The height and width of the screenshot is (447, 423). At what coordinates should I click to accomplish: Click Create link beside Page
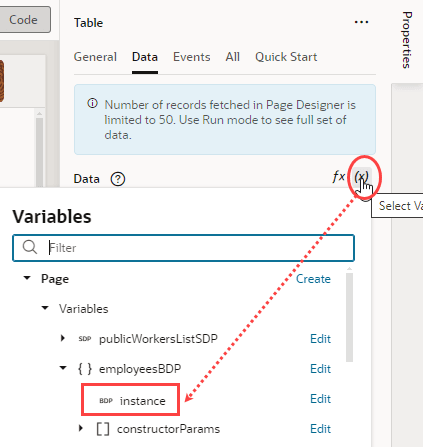pyautogui.click(x=313, y=279)
